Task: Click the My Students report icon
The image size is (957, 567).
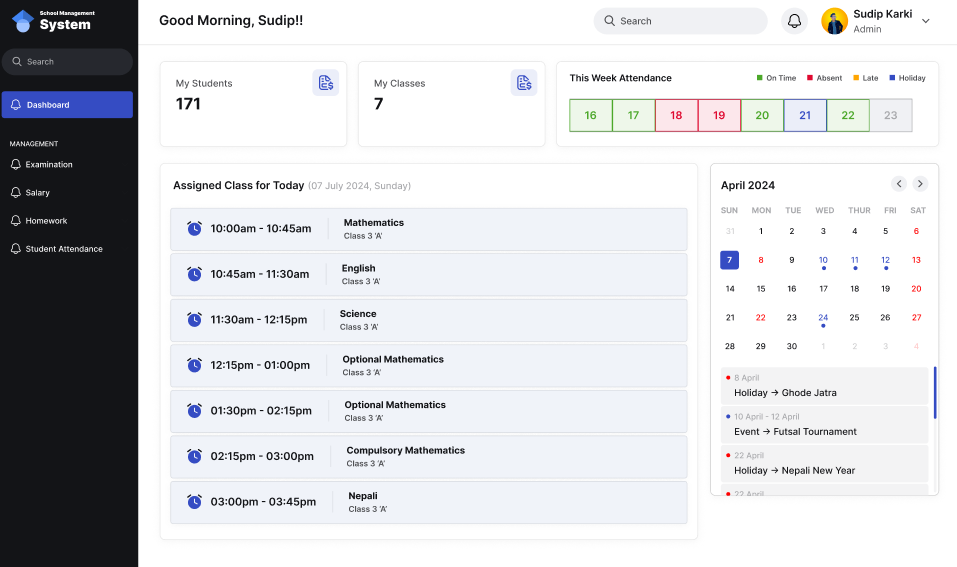Action: 325,83
